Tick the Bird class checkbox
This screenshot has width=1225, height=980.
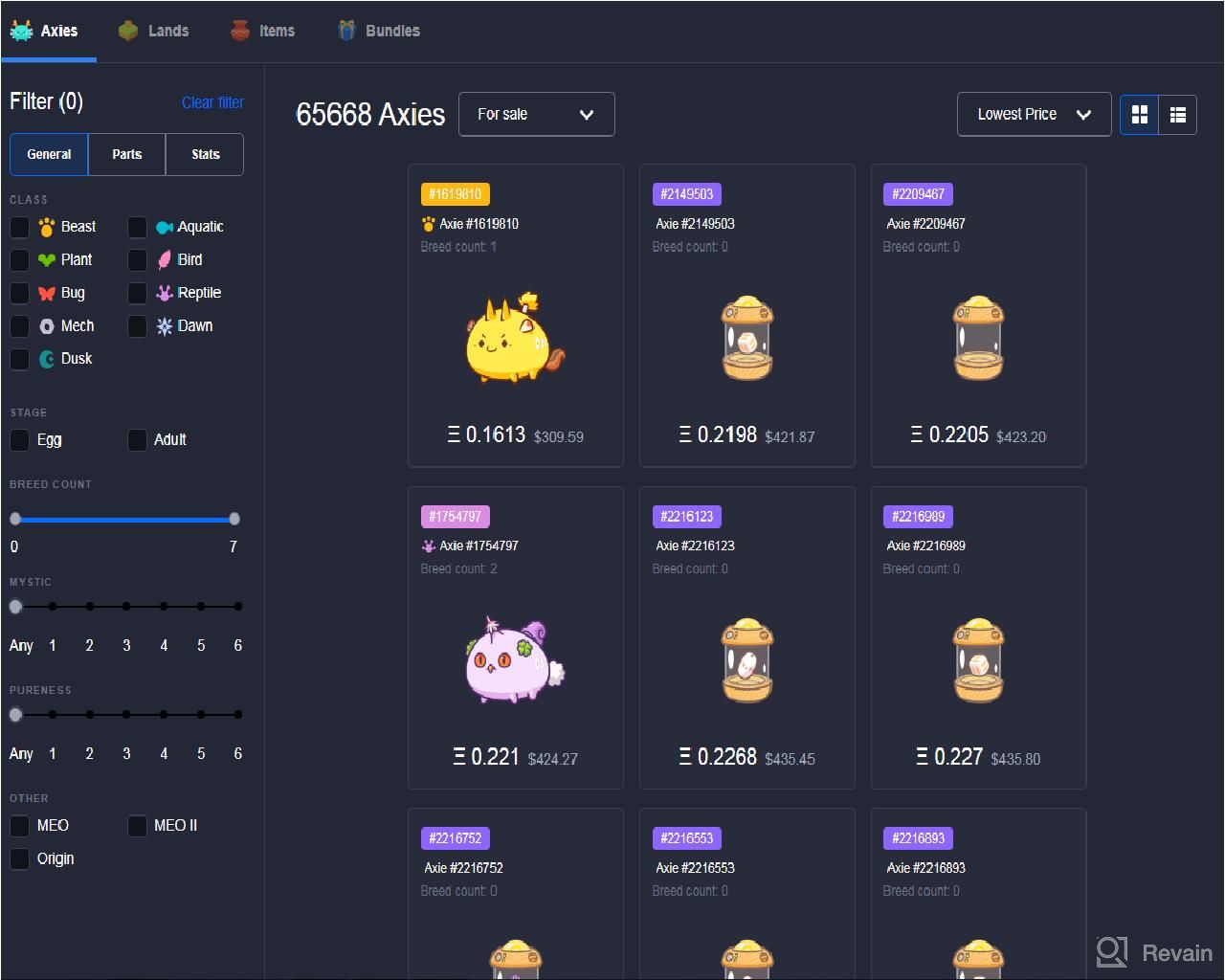137,259
